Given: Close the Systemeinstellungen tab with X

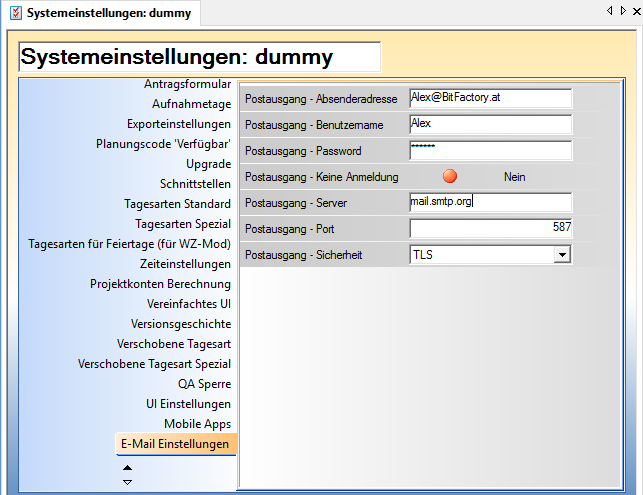Looking at the screenshot, I should coord(637,11).
